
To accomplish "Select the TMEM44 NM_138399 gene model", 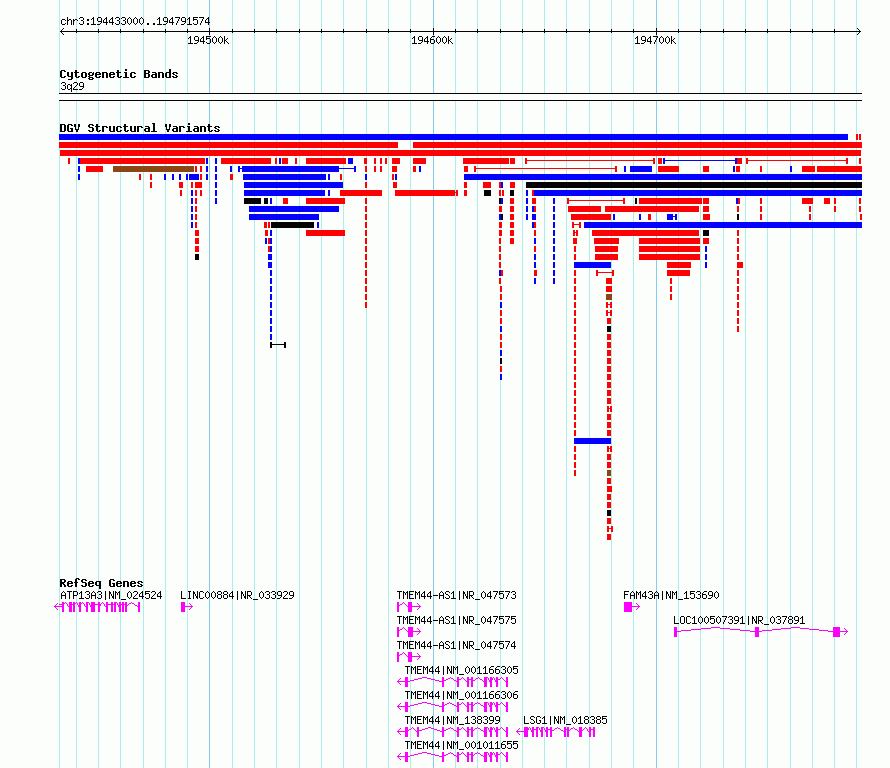I will pos(452,732).
